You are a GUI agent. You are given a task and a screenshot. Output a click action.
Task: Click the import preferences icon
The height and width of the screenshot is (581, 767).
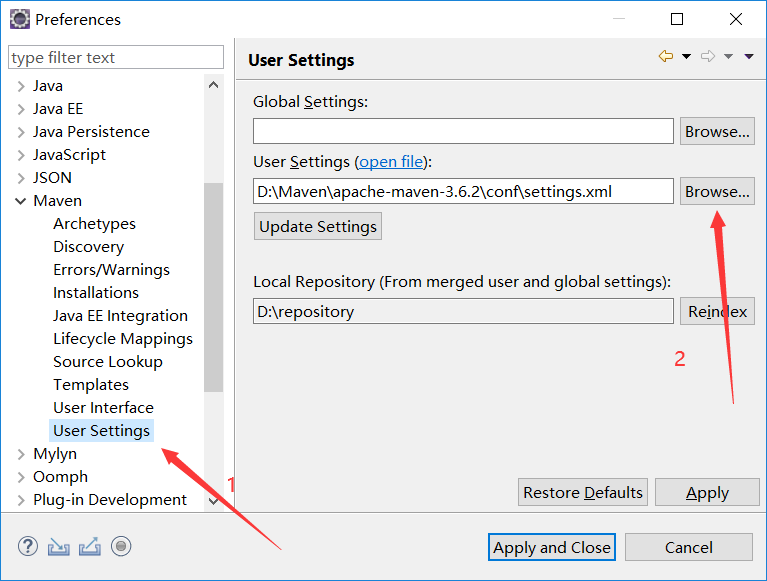click(x=59, y=546)
